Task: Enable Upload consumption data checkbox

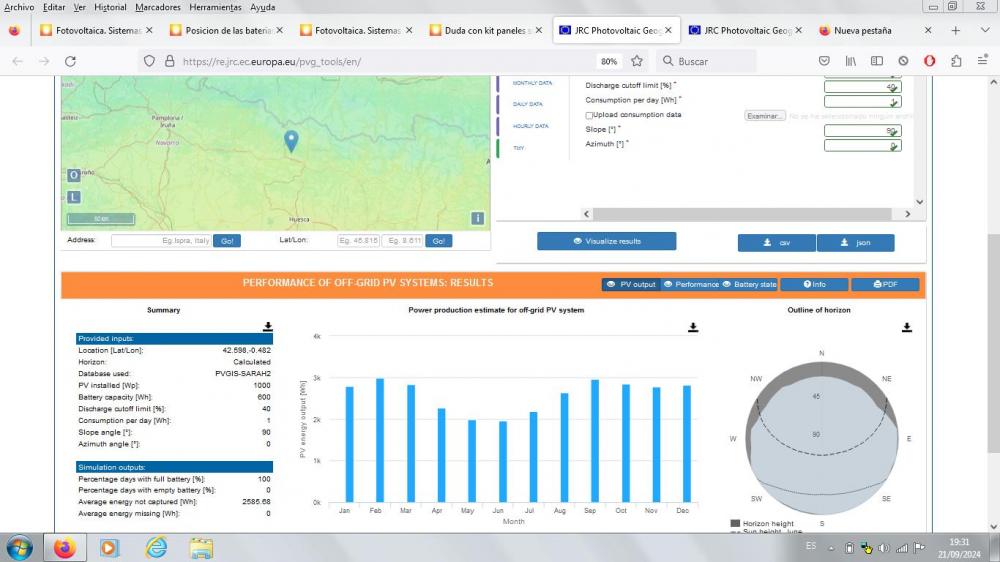Action: (589, 115)
